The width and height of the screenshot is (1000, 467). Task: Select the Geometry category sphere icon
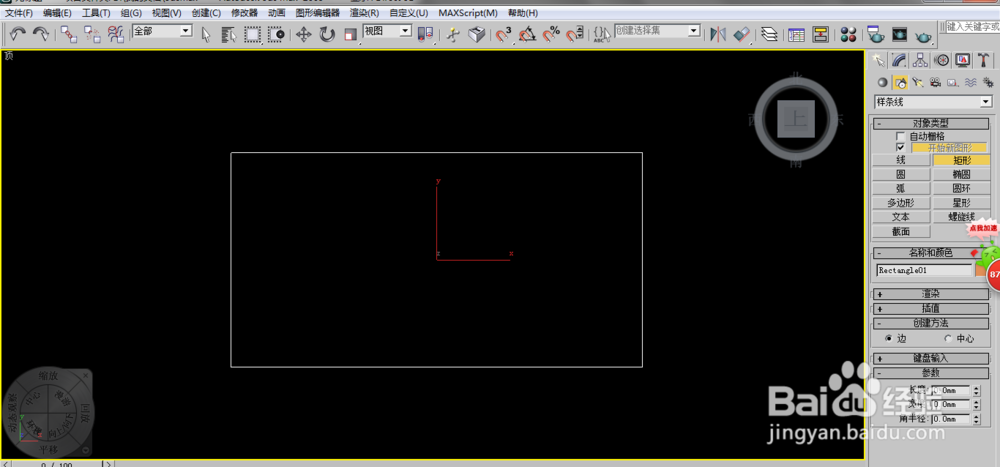(882, 82)
